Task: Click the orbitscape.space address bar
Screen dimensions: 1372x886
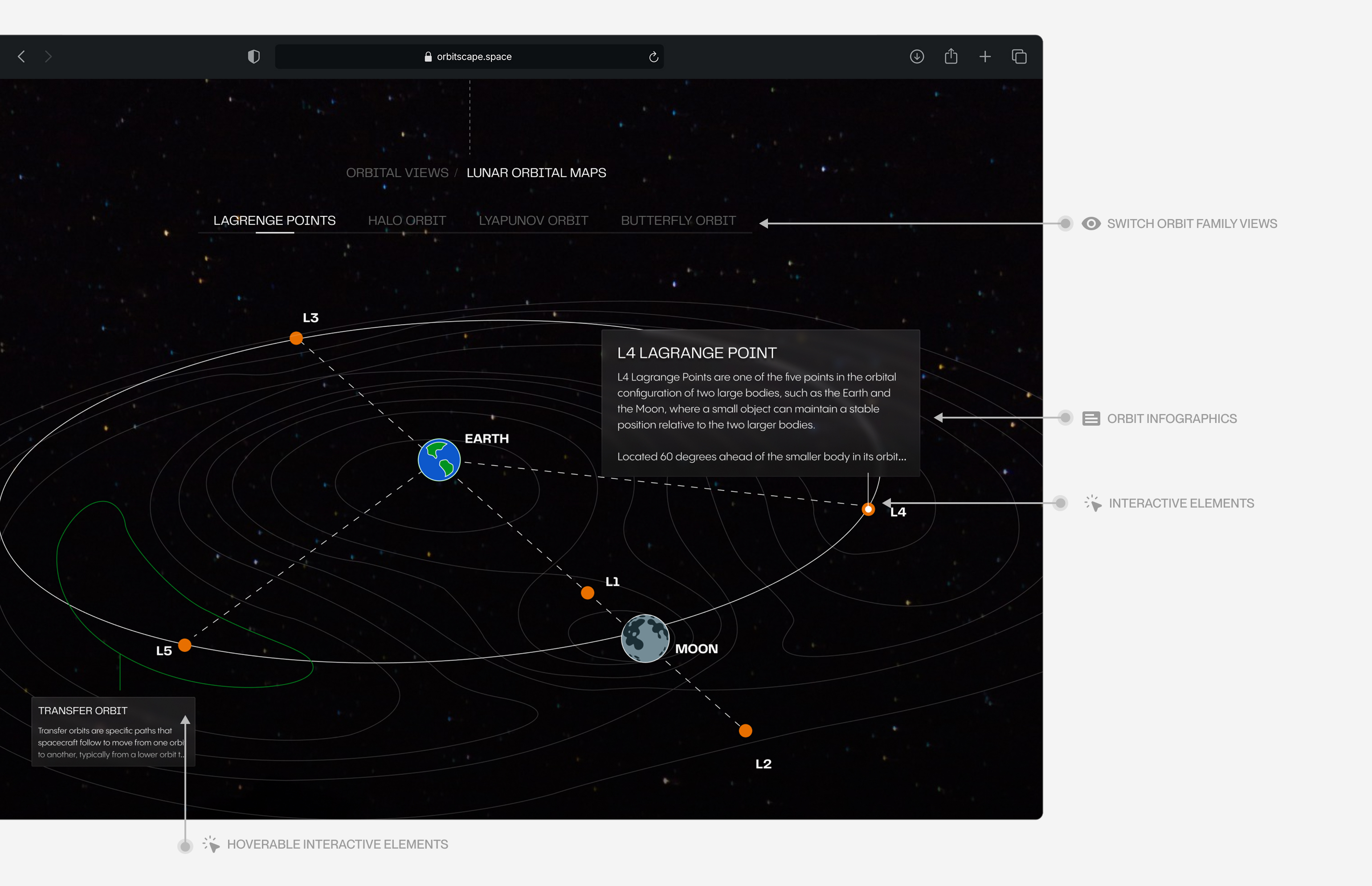Action: [469, 57]
